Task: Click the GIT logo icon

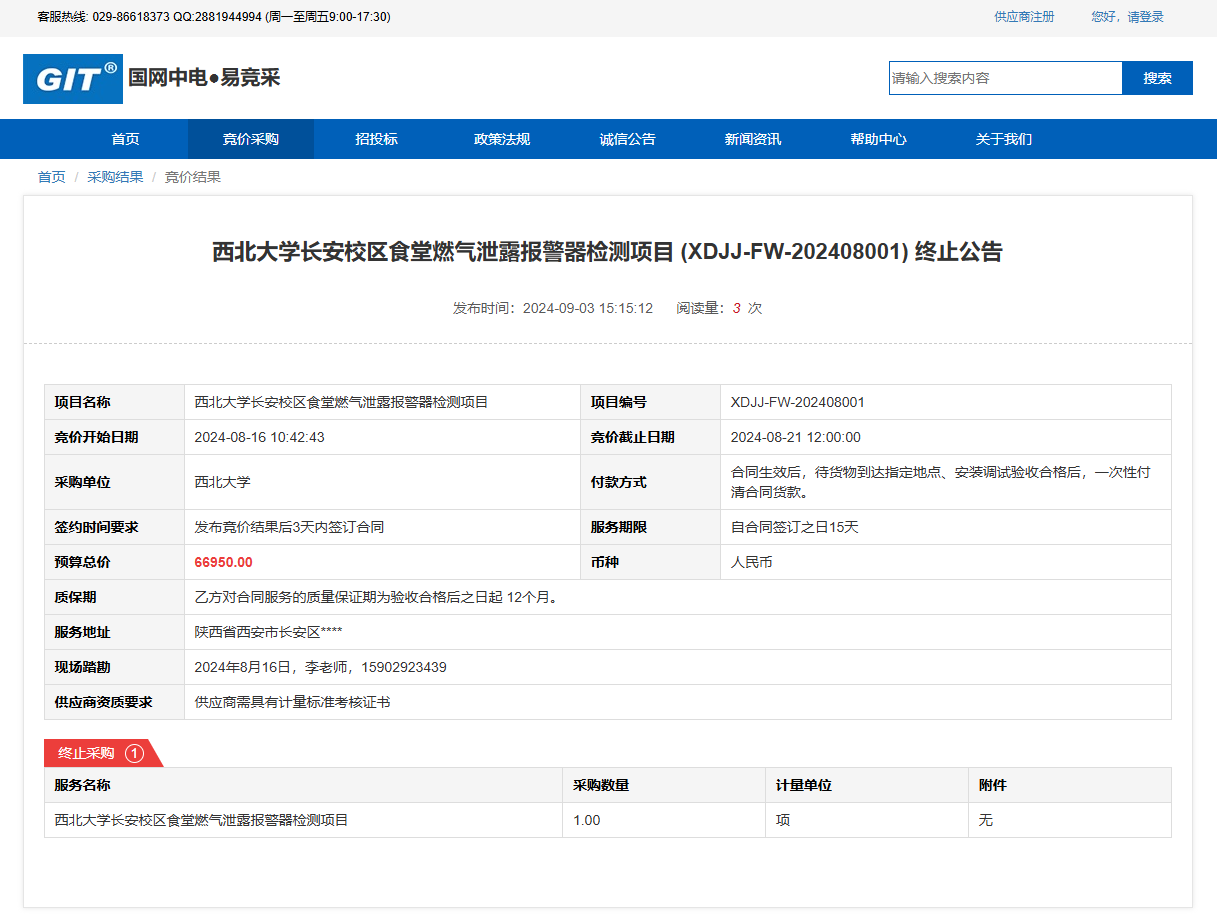Action: point(73,79)
